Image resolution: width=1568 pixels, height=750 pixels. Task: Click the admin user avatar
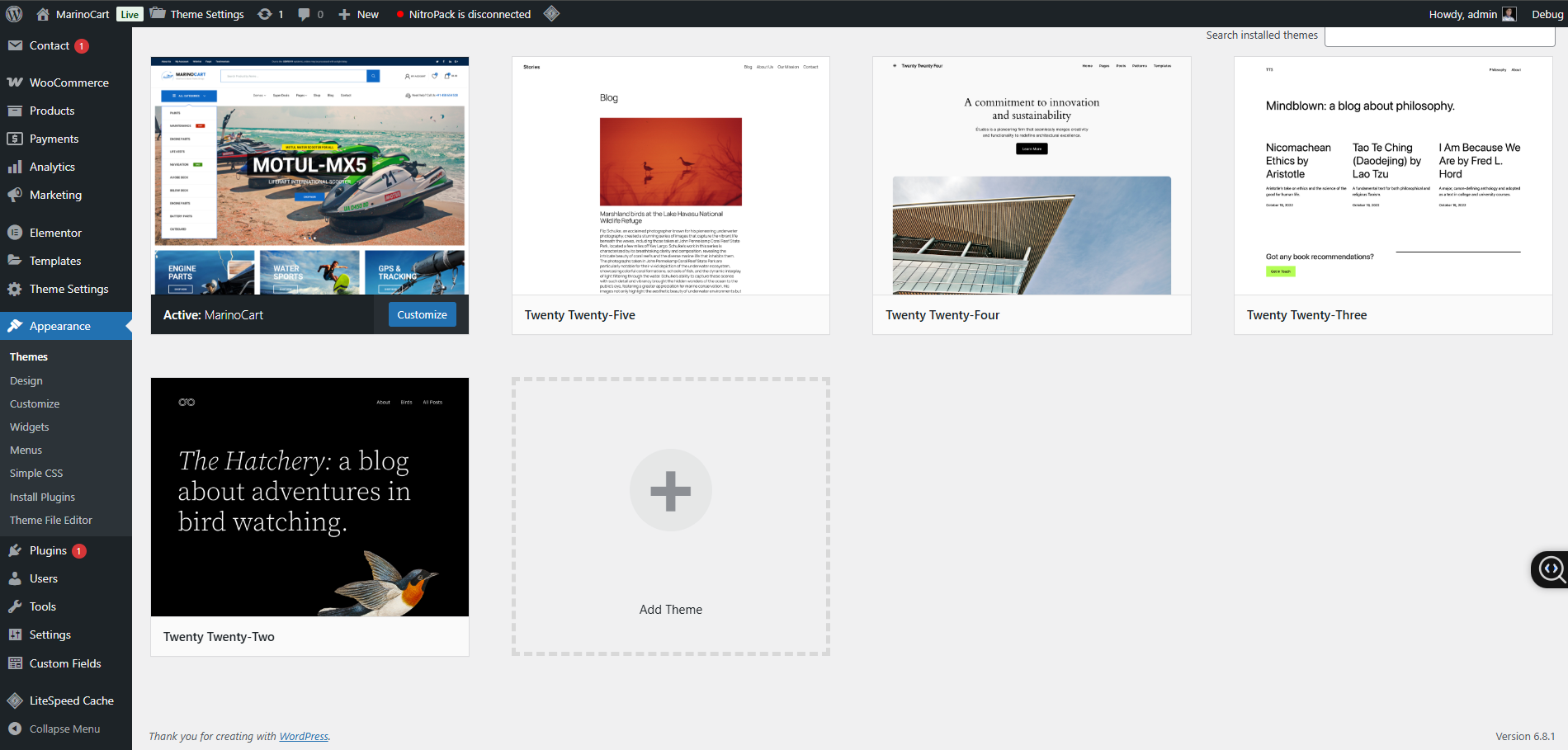pyautogui.click(x=1509, y=14)
